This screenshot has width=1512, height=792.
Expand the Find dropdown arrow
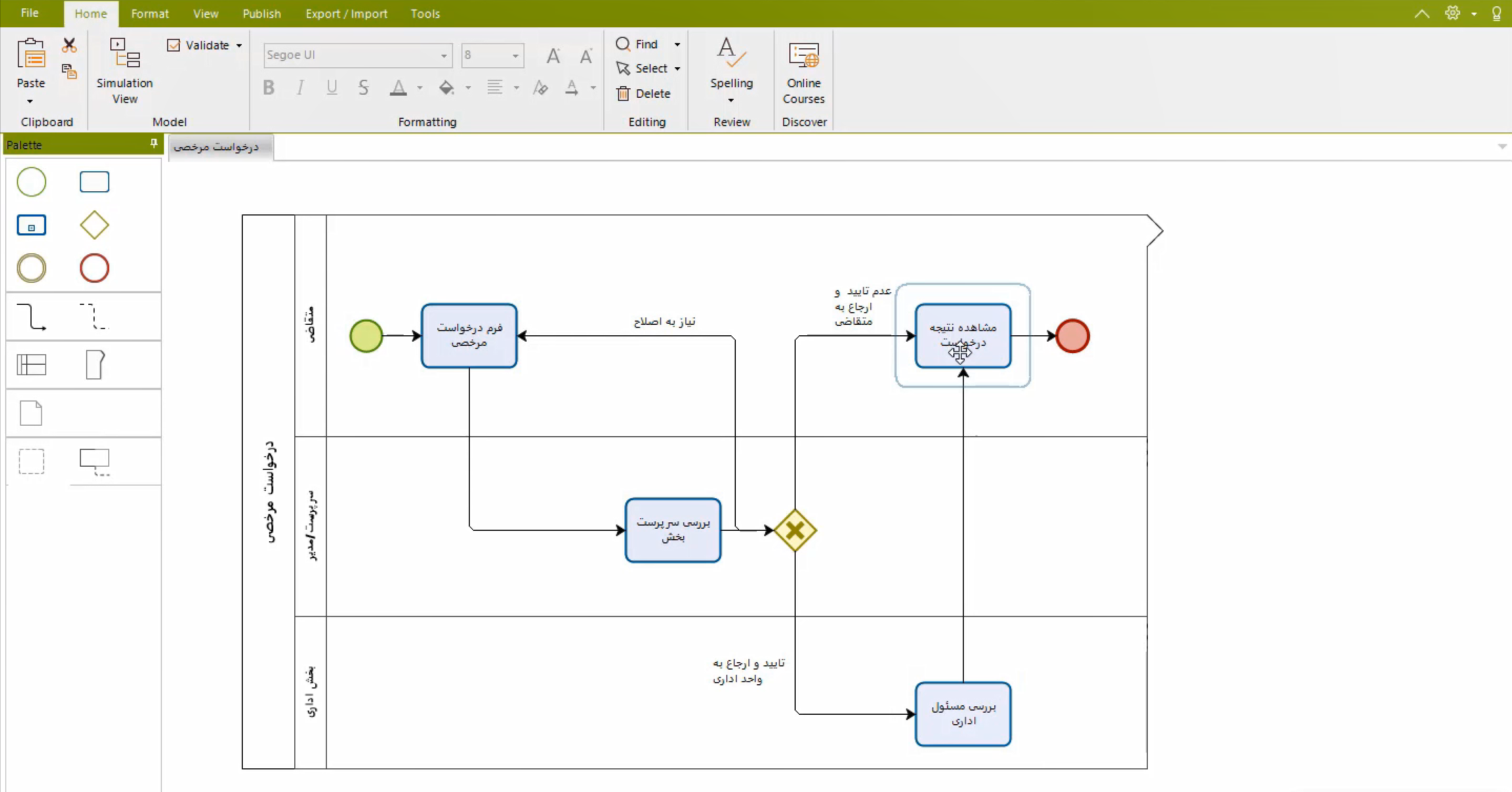677,45
